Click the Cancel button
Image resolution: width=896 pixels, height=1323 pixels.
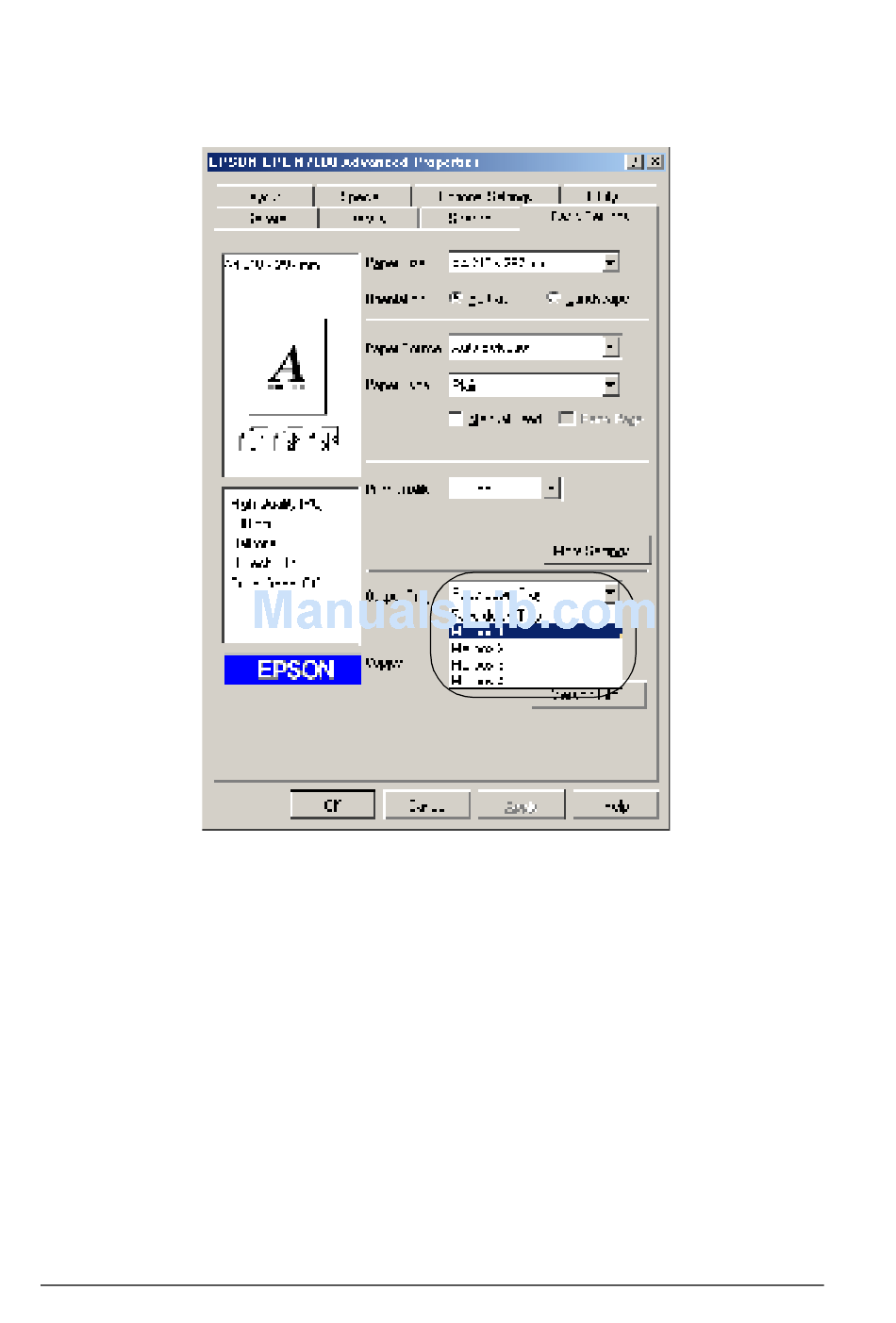[x=427, y=805]
